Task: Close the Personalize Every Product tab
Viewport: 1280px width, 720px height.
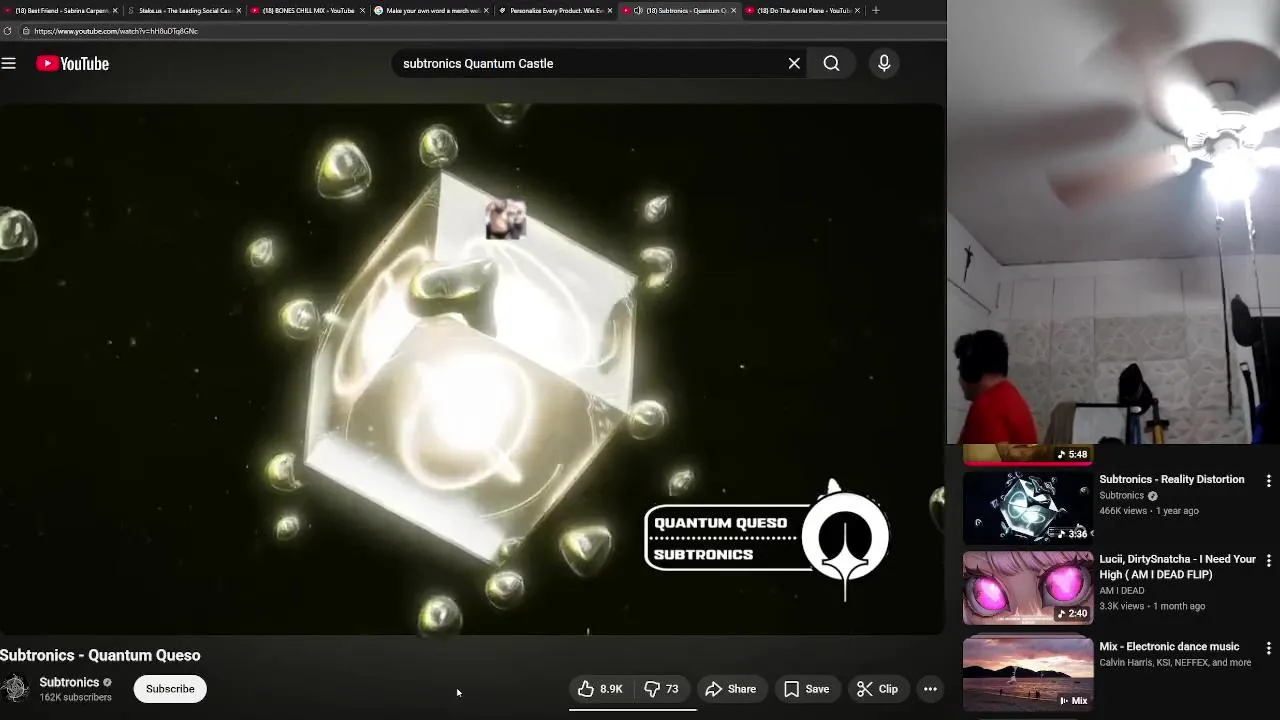Action: point(610,10)
